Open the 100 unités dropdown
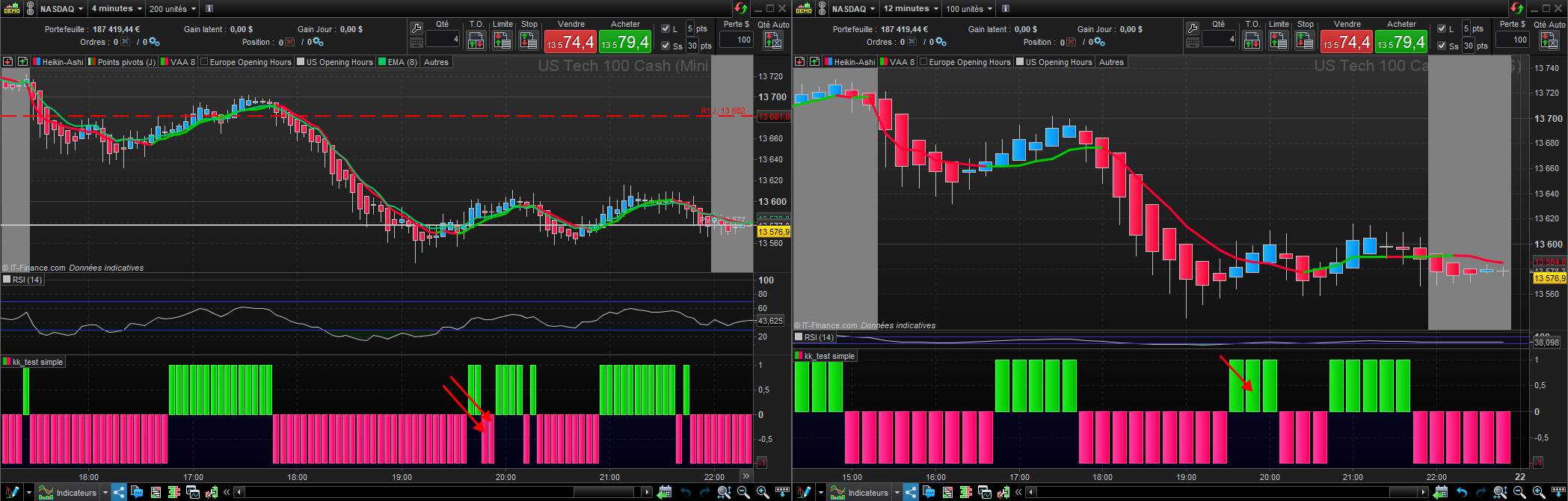The width and height of the screenshot is (1568, 501). click(970, 9)
